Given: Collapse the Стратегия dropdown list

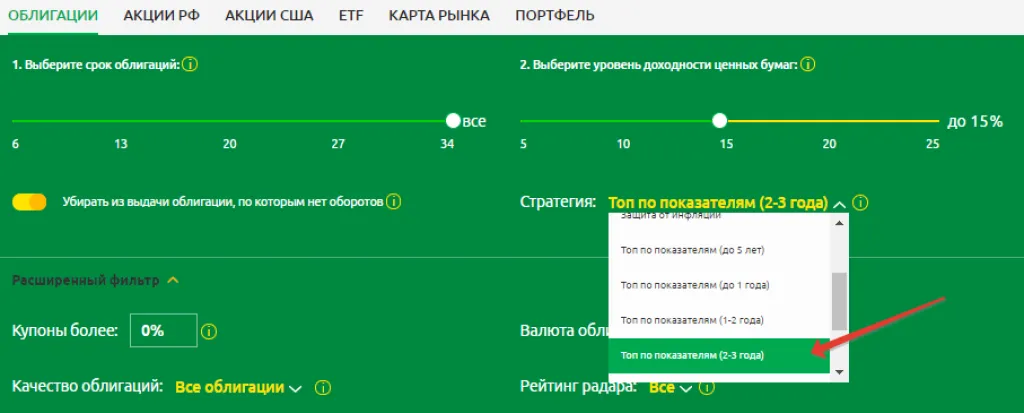Looking at the screenshot, I should (839, 203).
